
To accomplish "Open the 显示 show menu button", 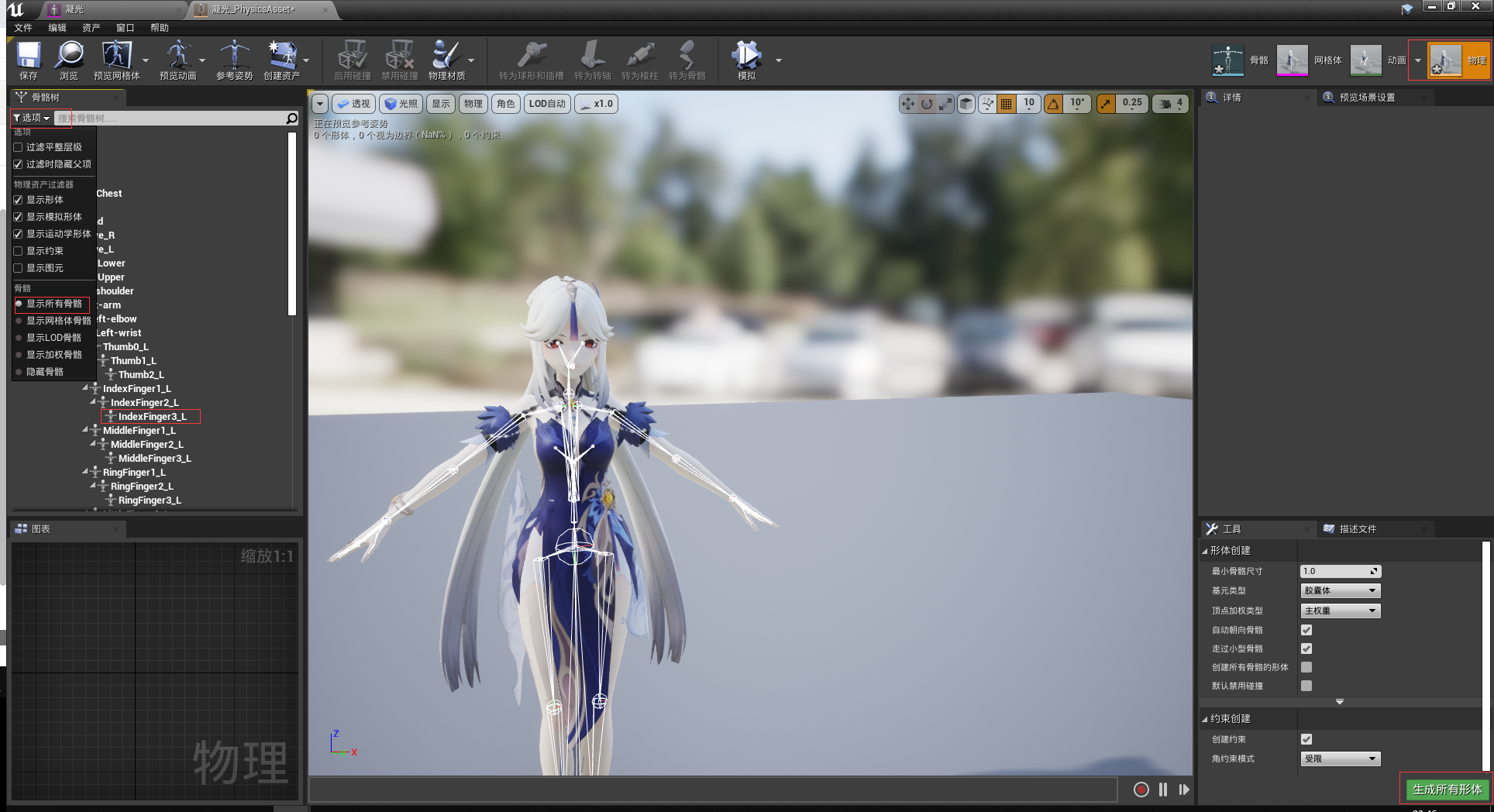I will 441,104.
